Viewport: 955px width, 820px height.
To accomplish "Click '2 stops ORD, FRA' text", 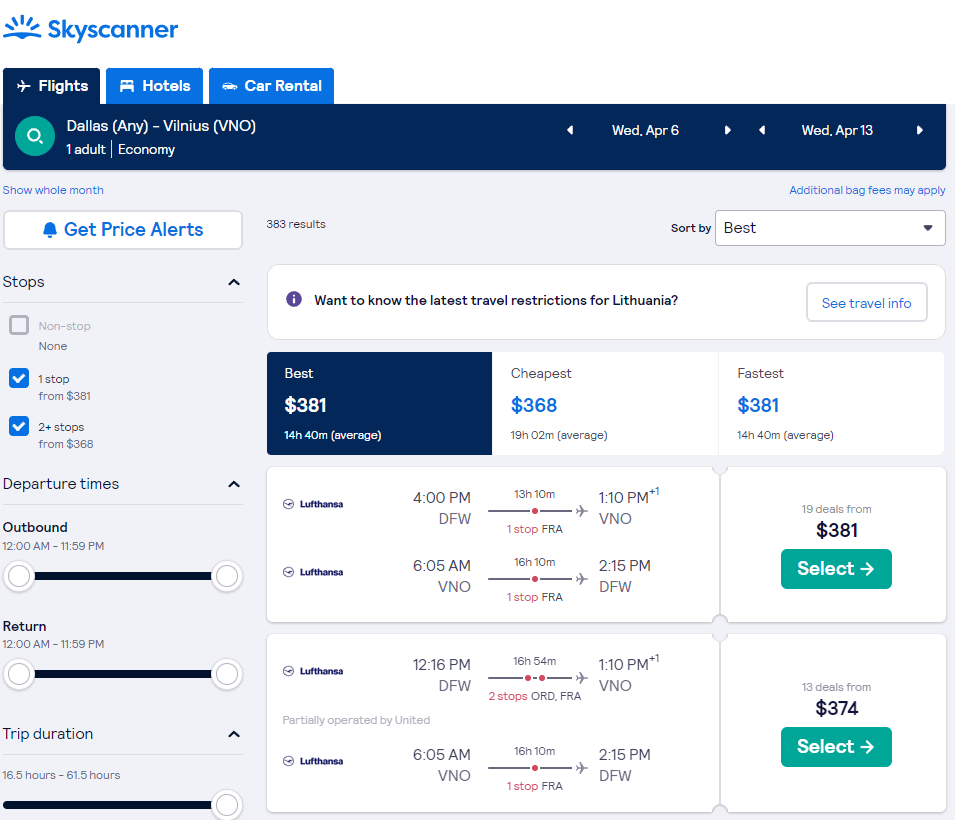I will 534,696.
